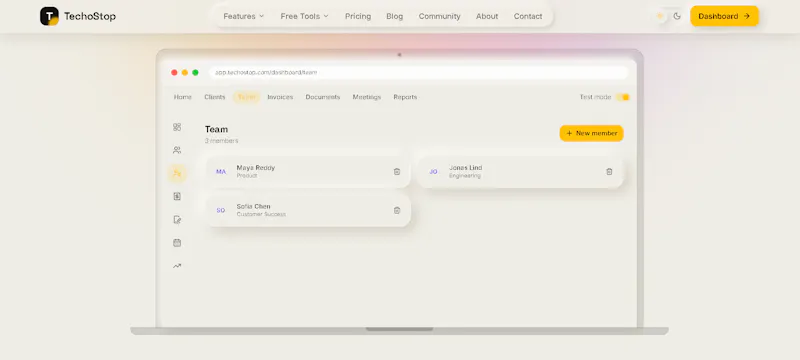Open the Community page

440,16
